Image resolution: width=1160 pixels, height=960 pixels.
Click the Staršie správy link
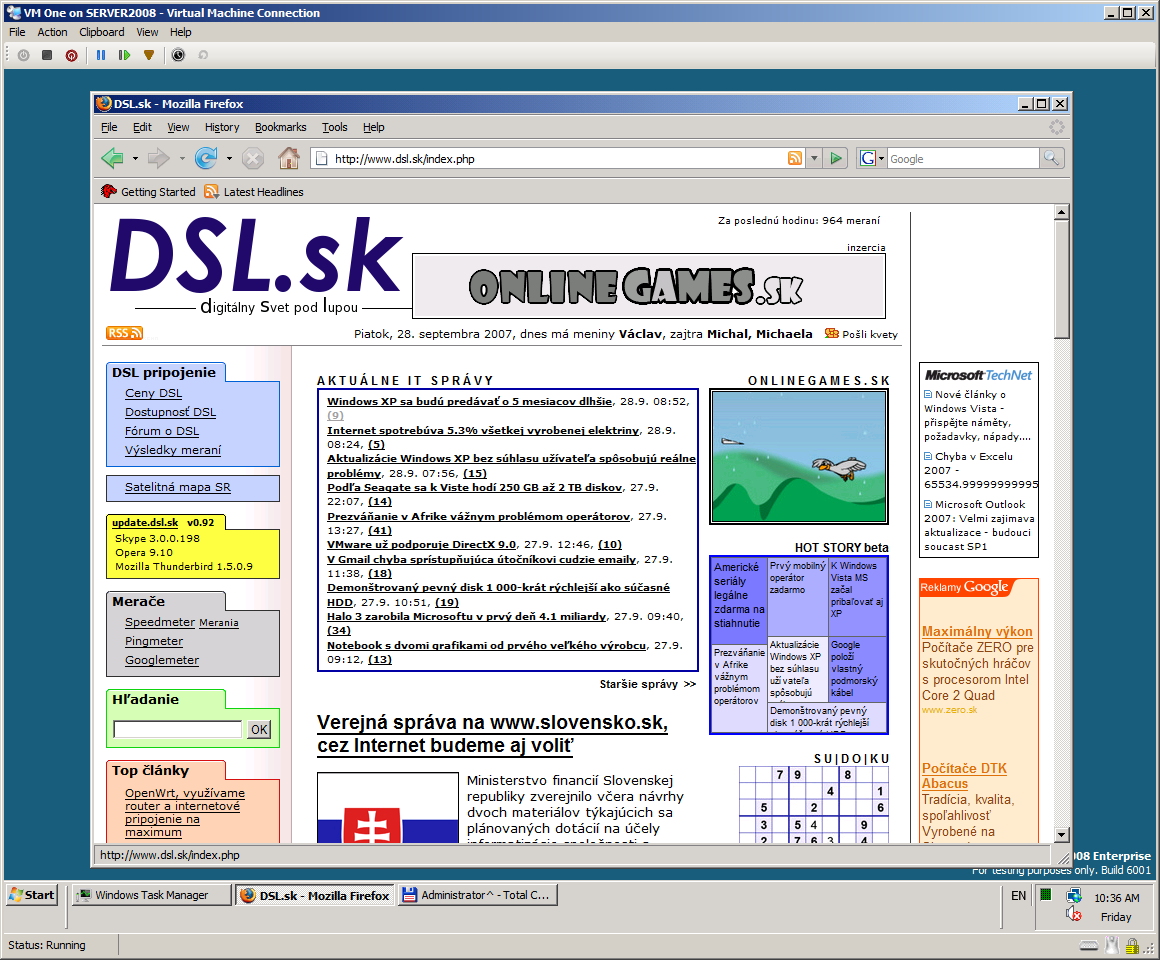click(647, 684)
